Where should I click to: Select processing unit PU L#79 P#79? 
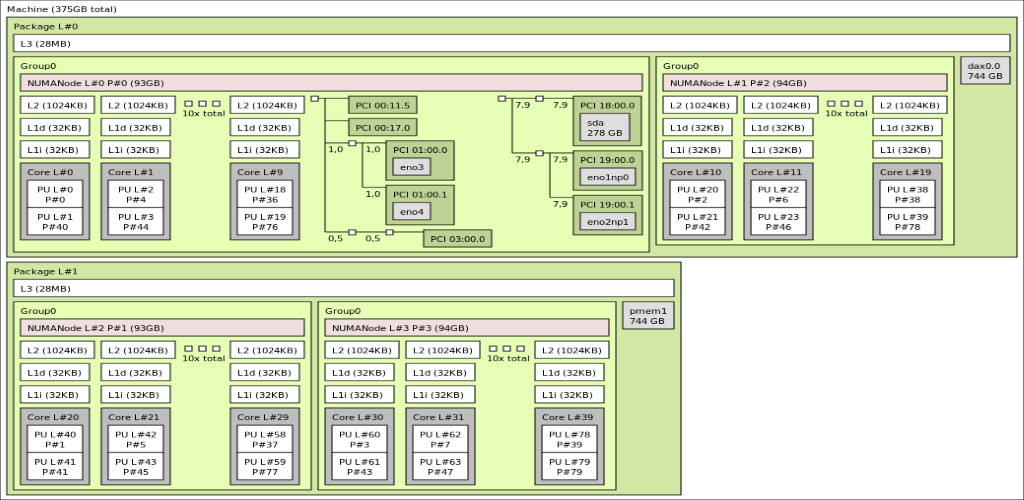(x=569, y=466)
